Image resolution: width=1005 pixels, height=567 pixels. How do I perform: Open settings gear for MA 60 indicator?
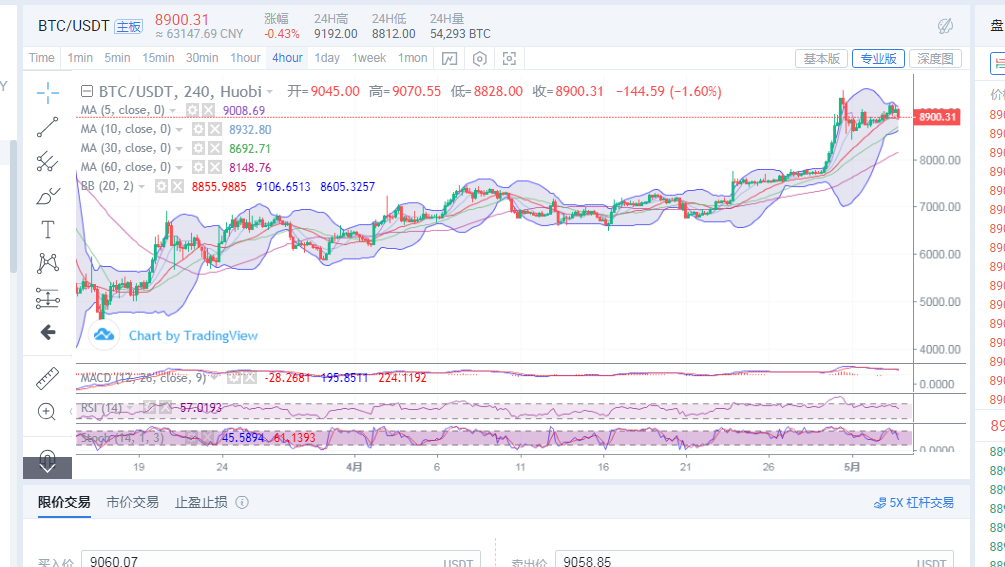(x=199, y=167)
